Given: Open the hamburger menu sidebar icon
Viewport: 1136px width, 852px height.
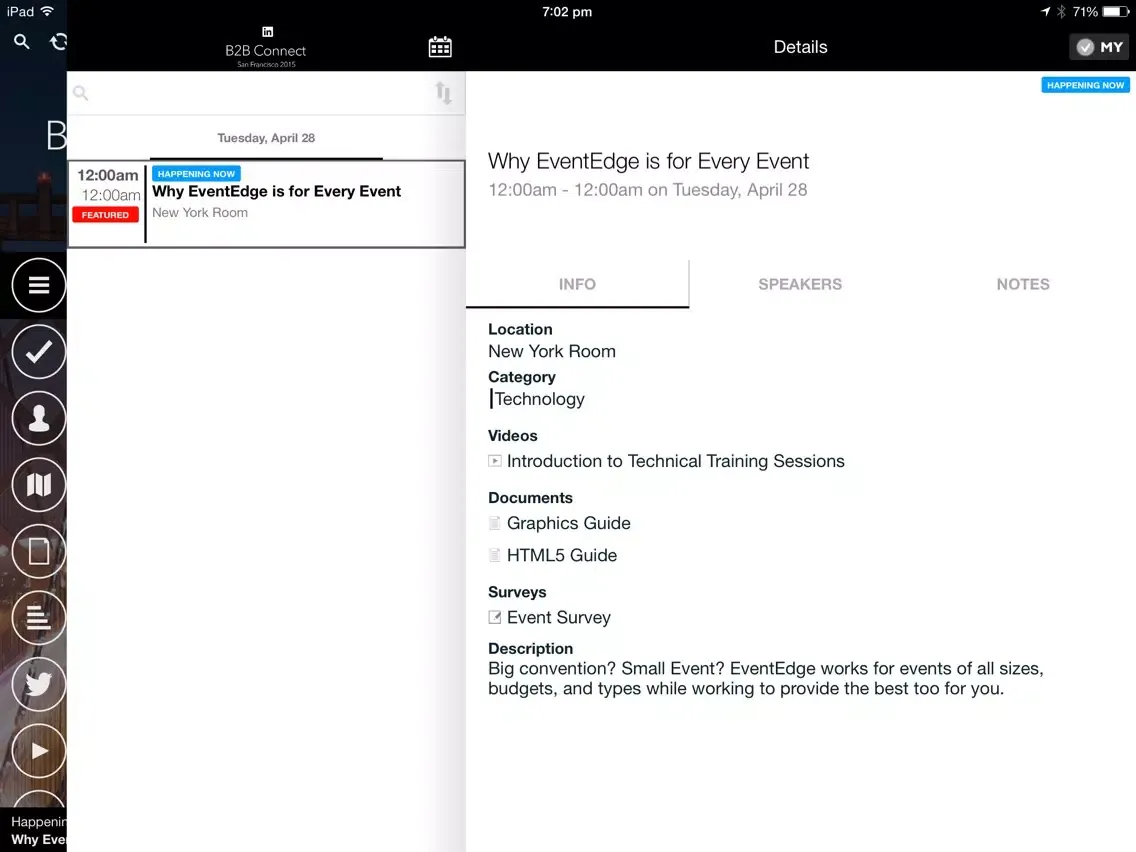Looking at the screenshot, I should point(39,285).
